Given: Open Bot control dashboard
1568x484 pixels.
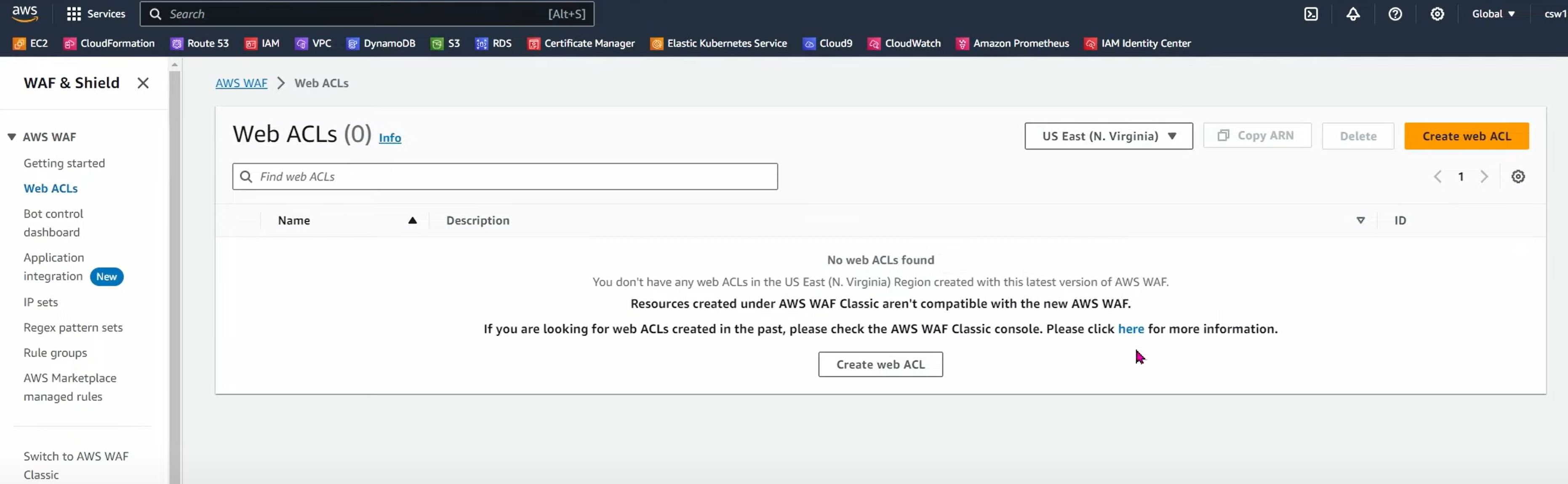Looking at the screenshot, I should (53, 223).
